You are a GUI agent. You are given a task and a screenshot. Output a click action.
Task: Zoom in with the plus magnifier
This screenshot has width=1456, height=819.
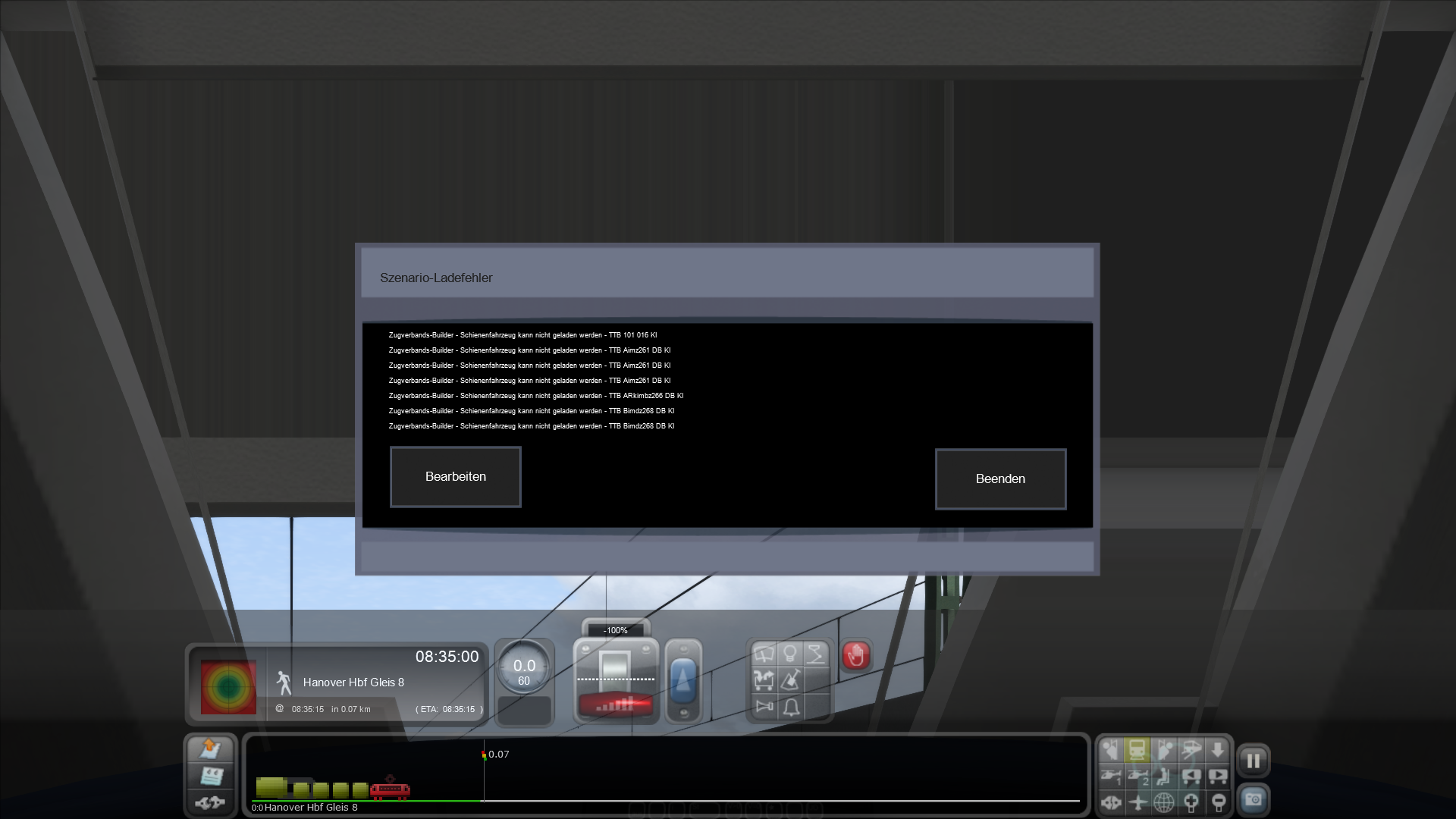point(1191,802)
